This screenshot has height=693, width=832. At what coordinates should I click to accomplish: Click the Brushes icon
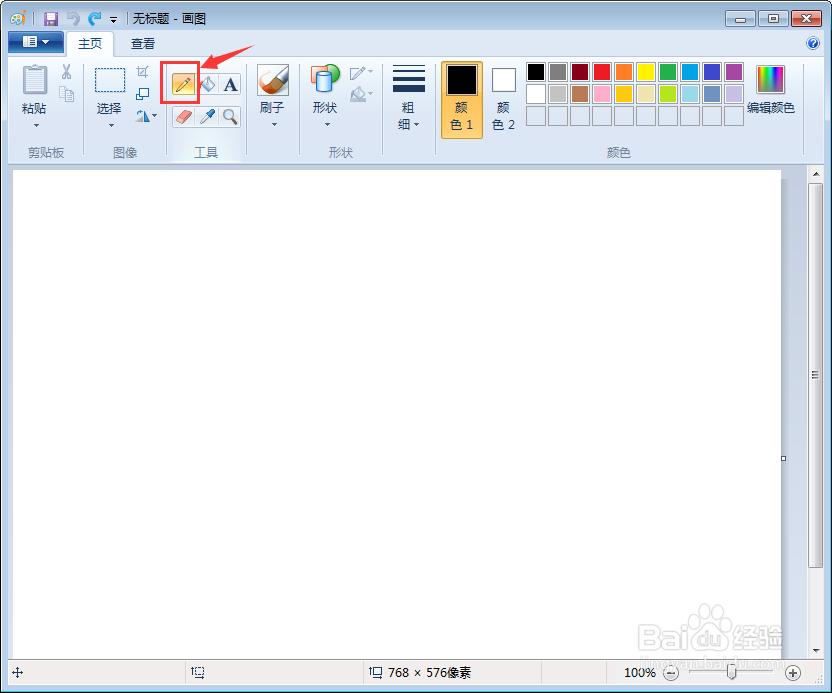pyautogui.click(x=273, y=80)
